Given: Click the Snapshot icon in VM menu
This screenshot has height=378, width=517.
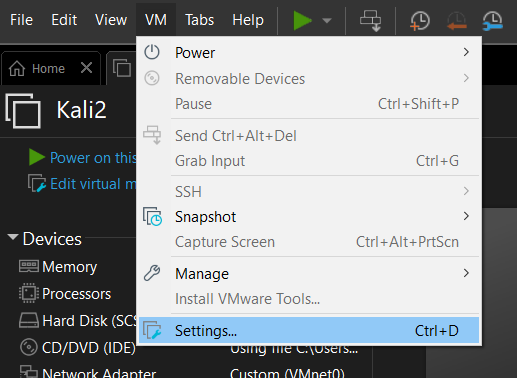Looking at the screenshot, I should click(152, 217).
